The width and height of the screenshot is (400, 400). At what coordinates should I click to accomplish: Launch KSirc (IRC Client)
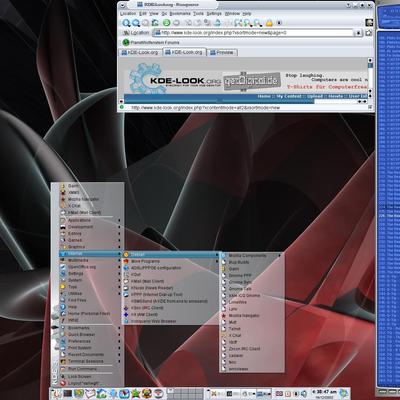click(x=171, y=308)
